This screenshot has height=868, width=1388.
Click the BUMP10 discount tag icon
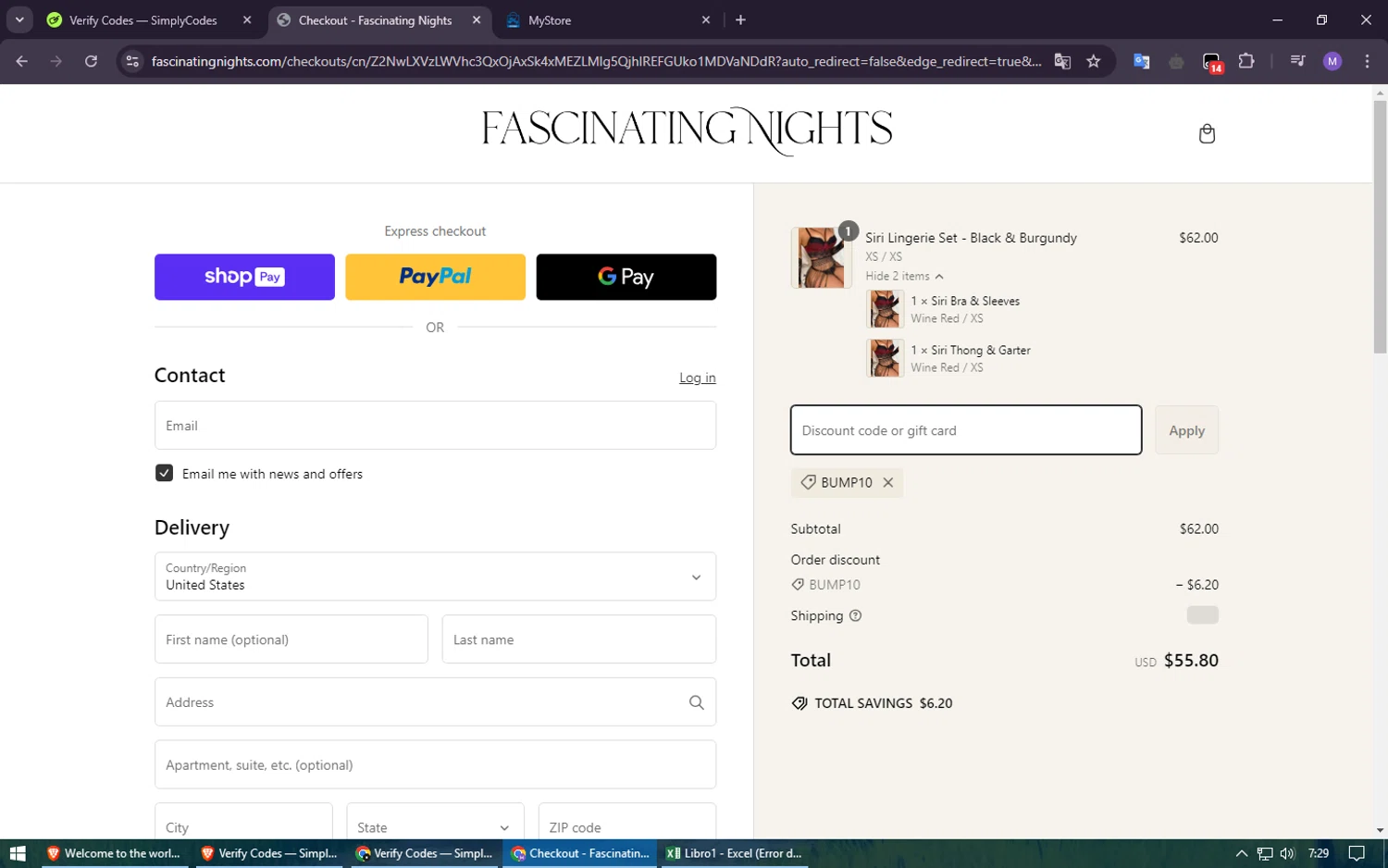[x=808, y=482]
